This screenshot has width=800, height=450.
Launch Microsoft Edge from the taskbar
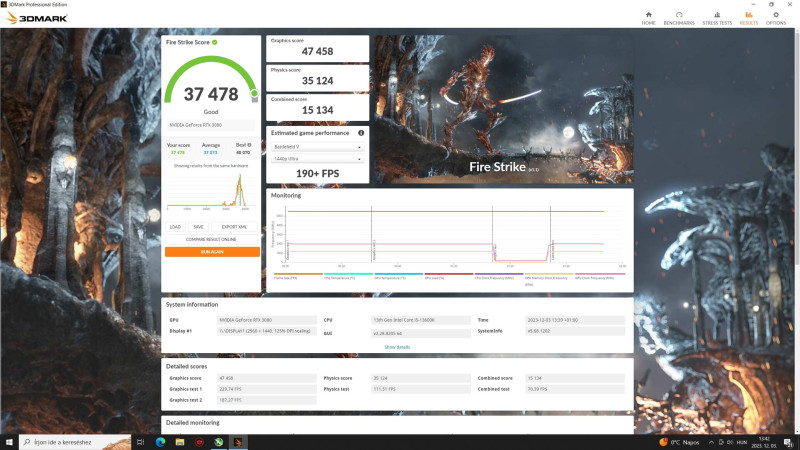(x=160, y=442)
